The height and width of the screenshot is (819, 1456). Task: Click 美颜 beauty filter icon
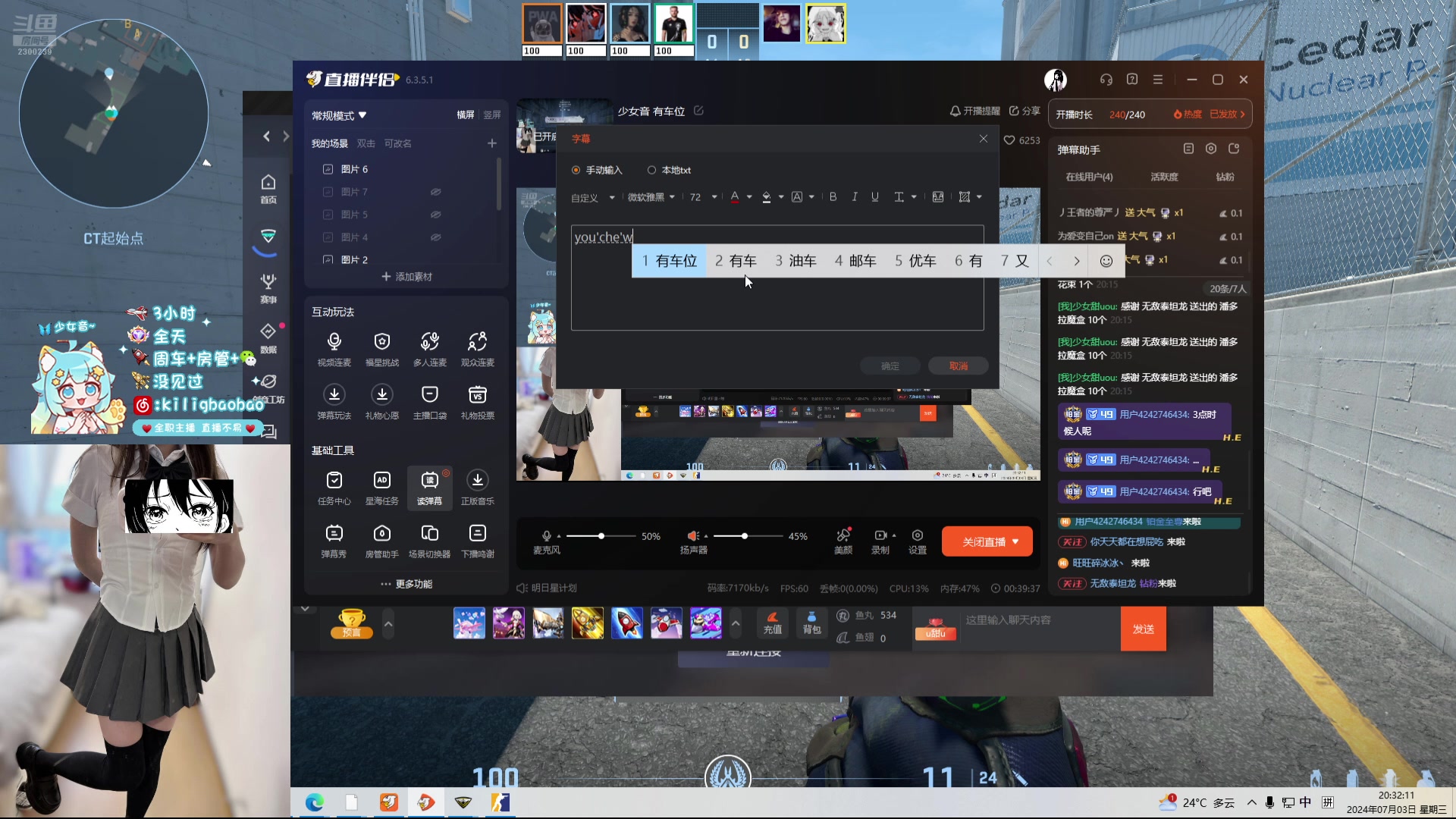pos(843,541)
